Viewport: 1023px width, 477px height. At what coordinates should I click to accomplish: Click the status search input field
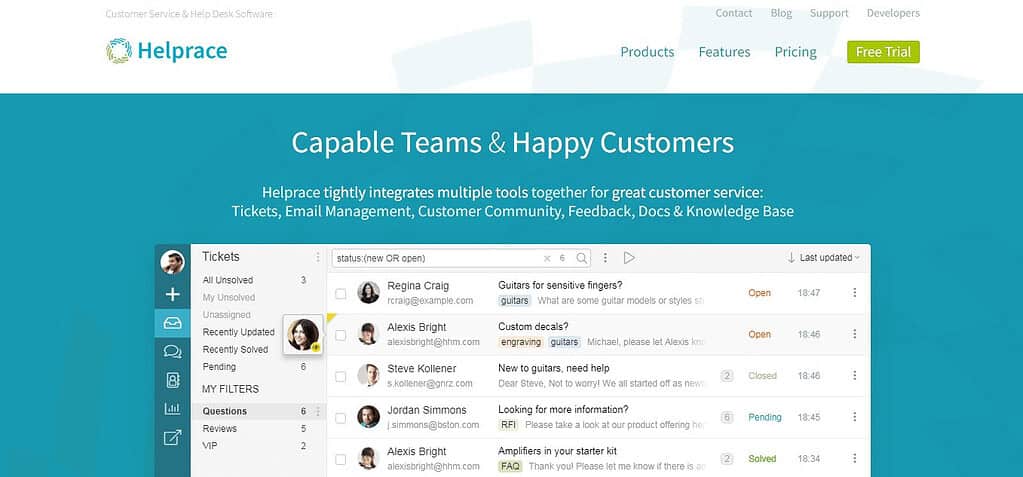(437, 258)
